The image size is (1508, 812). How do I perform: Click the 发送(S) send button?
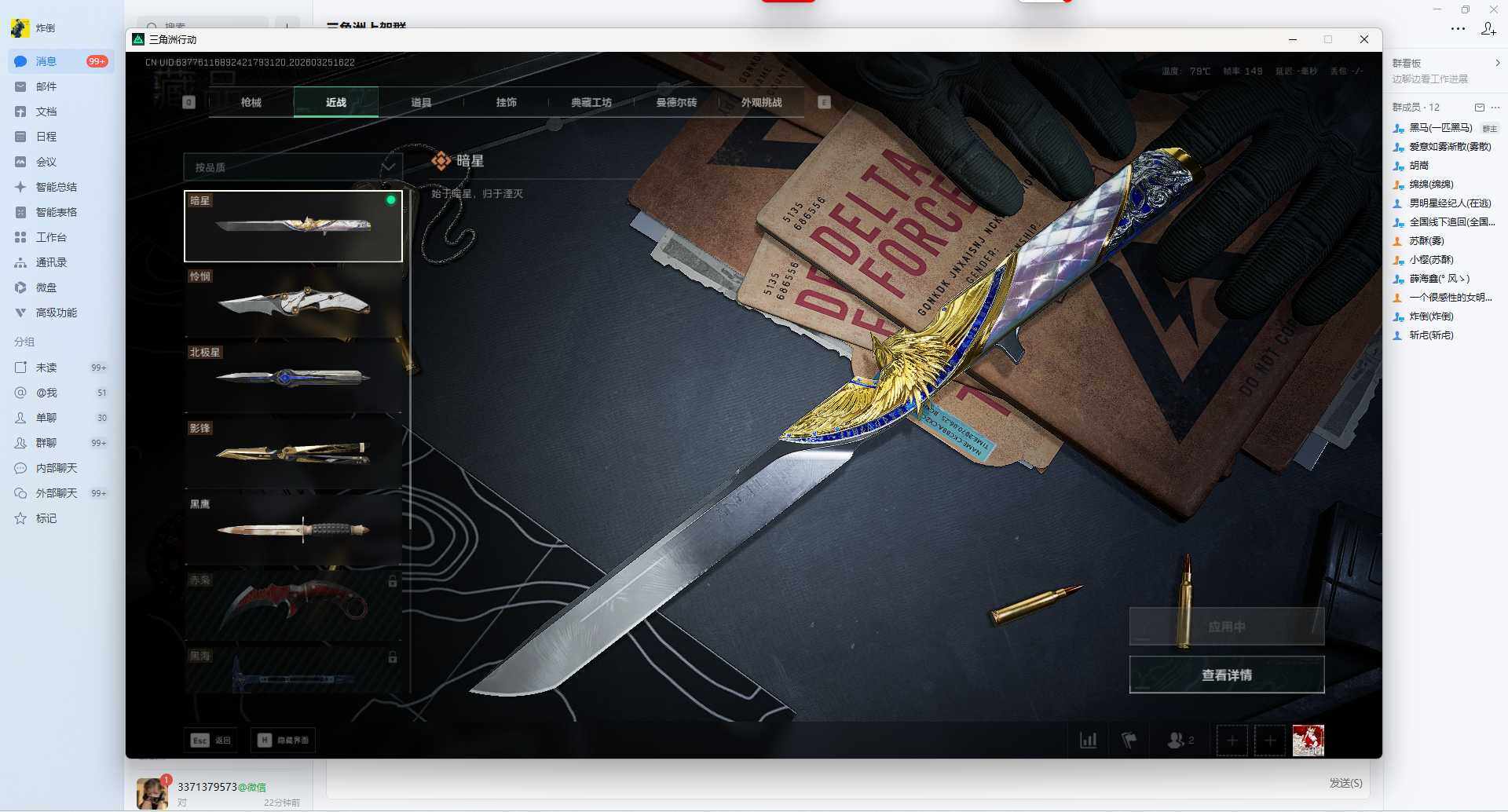(x=1345, y=783)
